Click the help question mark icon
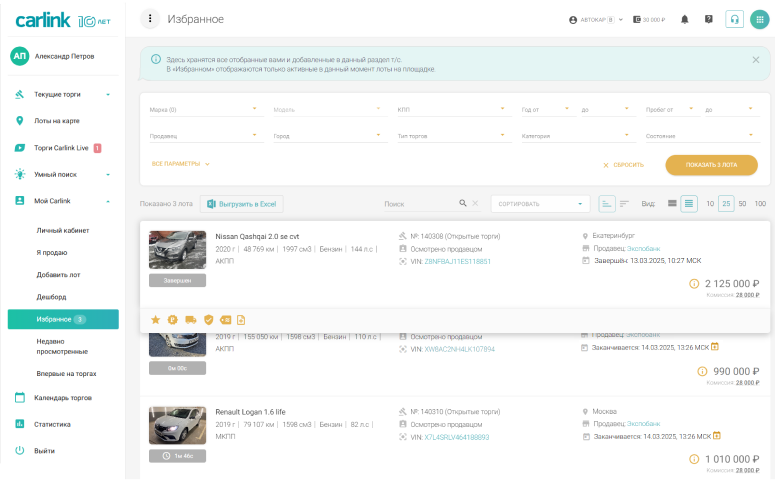 pyautogui.click(x=709, y=19)
